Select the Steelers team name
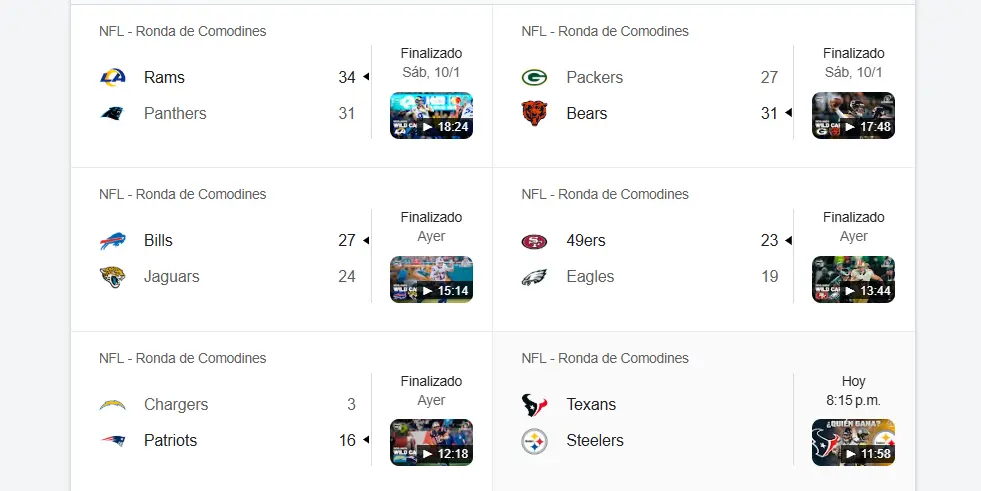Image resolution: width=981 pixels, height=491 pixels. (x=594, y=440)
